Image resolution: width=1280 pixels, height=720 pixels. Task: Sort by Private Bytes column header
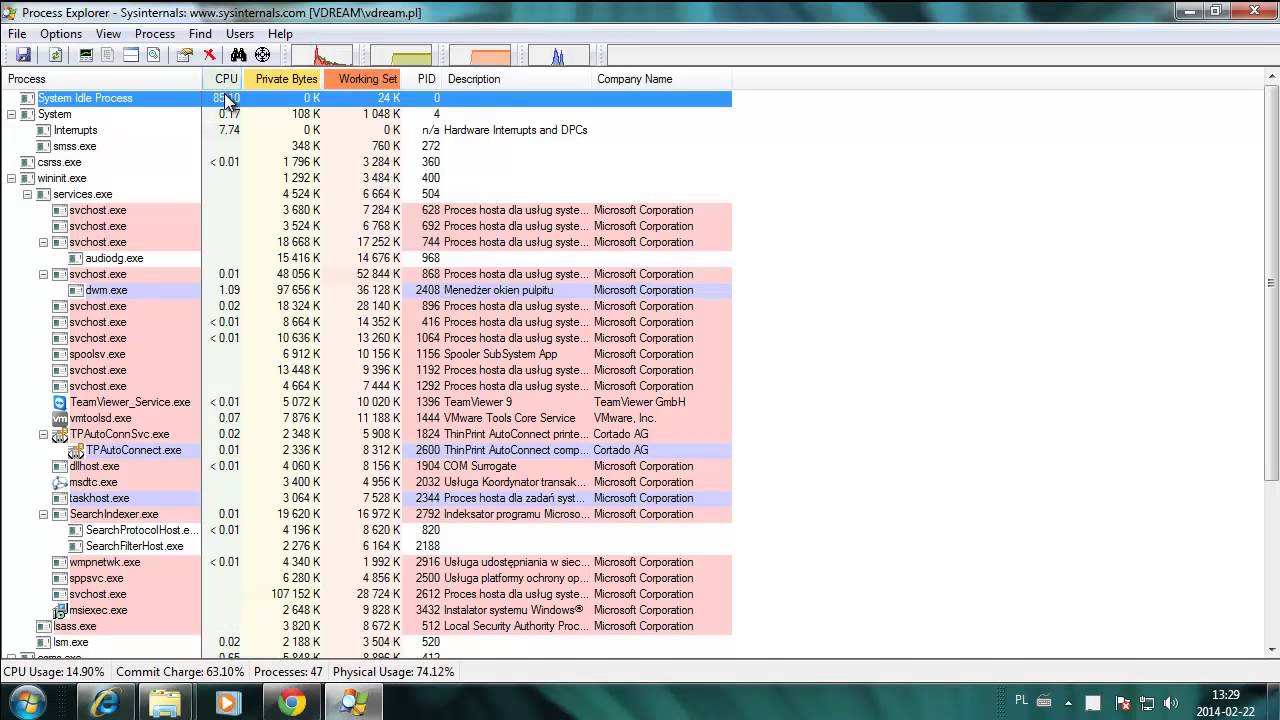pyautogui.click(x=284, y=79)
